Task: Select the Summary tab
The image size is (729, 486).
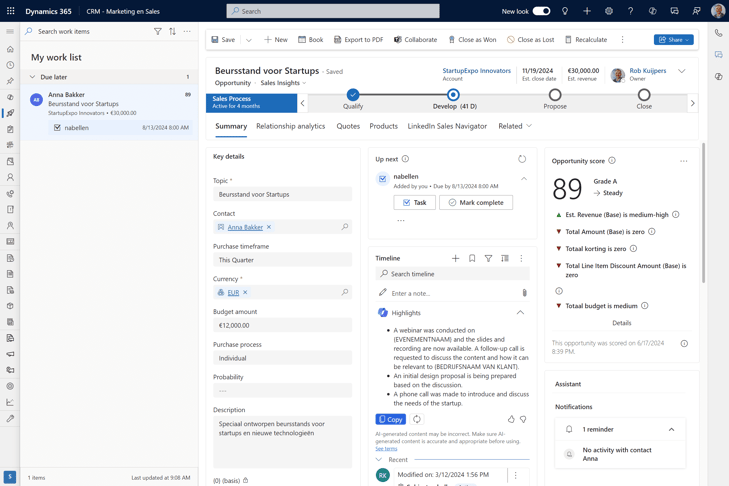Action: [x=231, y=126]
